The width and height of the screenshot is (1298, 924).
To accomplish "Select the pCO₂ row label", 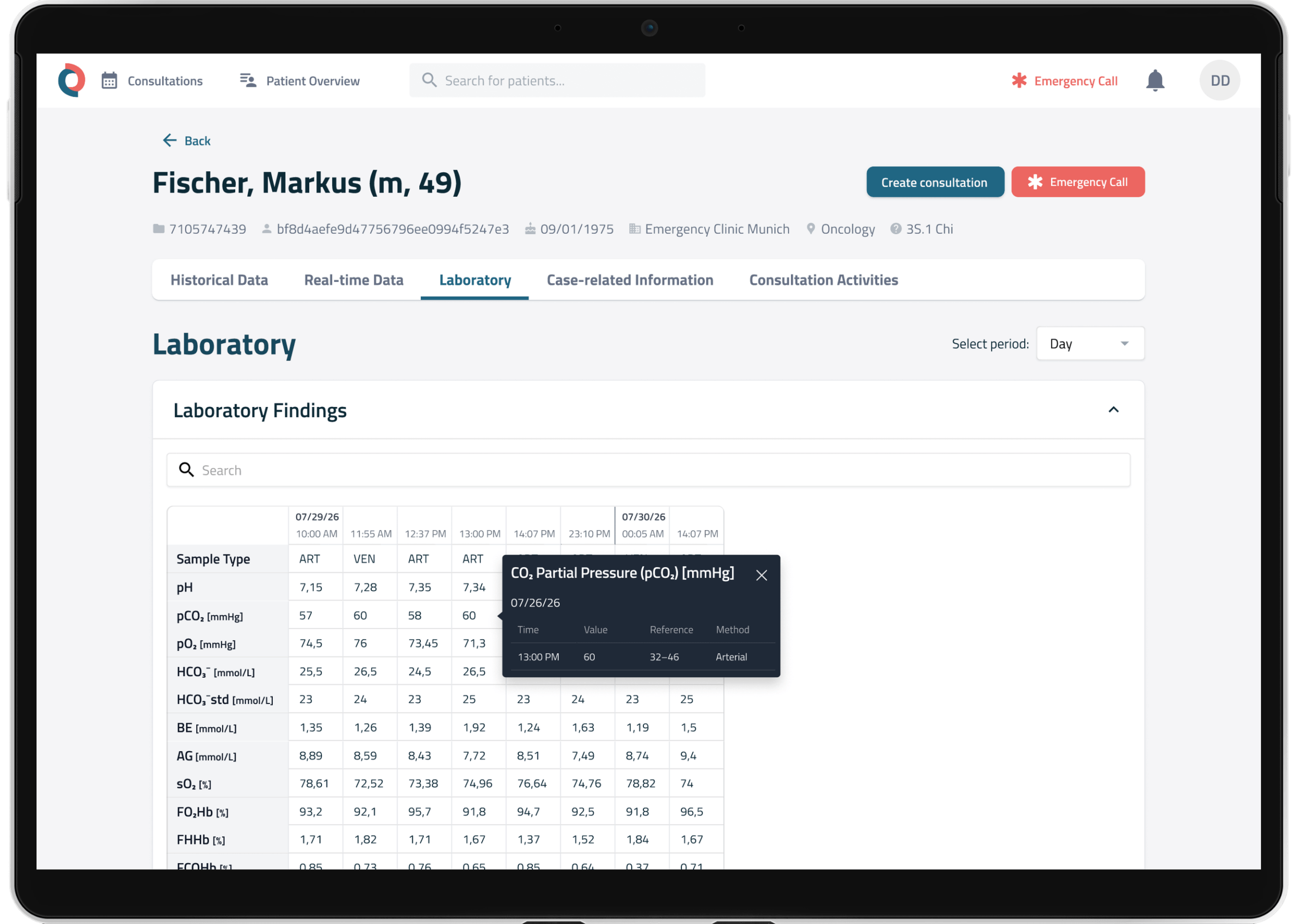I will tap(209, 616).
